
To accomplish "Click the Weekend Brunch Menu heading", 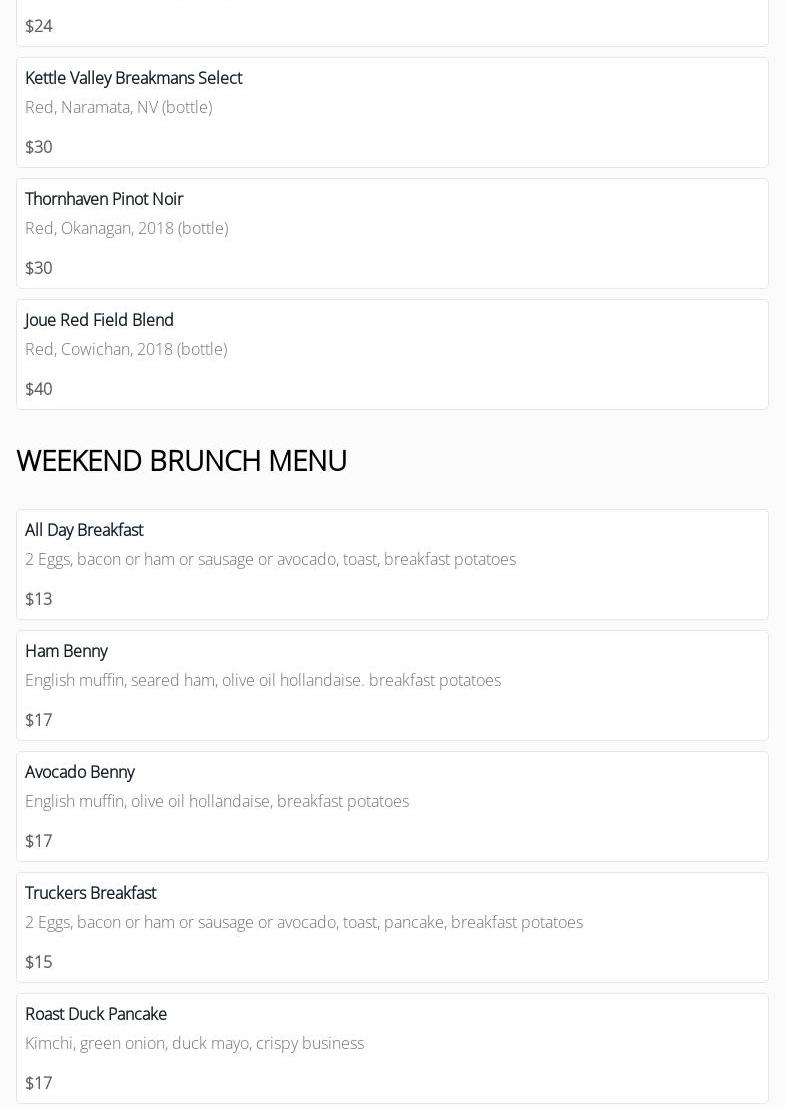I will tap(182, 460).
